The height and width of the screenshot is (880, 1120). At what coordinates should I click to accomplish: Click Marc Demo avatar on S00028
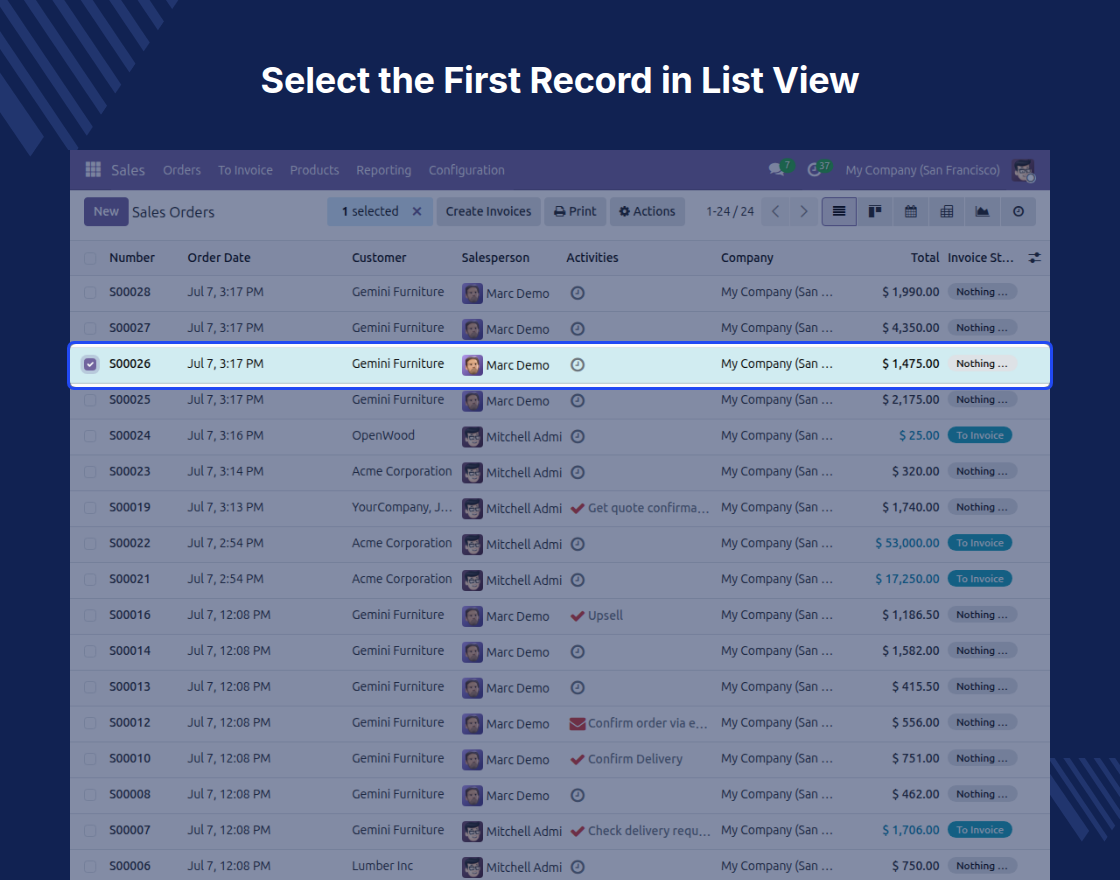(472, 293)
